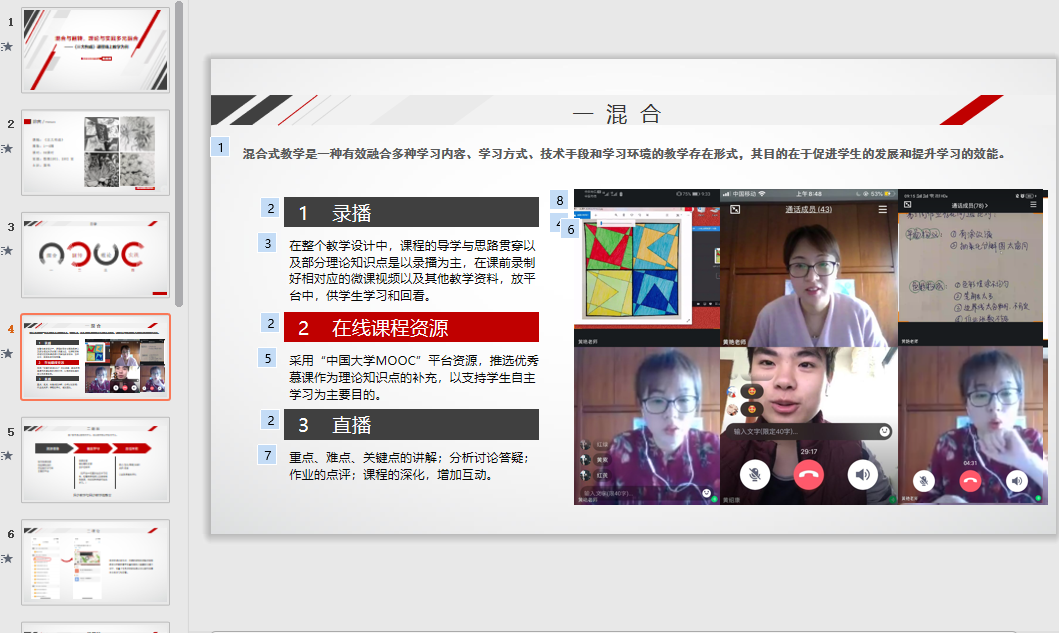Viewport: 1059px width, 633px height.
Task: Select the dark "1 录播" heading box
Action: coord(411,213)
